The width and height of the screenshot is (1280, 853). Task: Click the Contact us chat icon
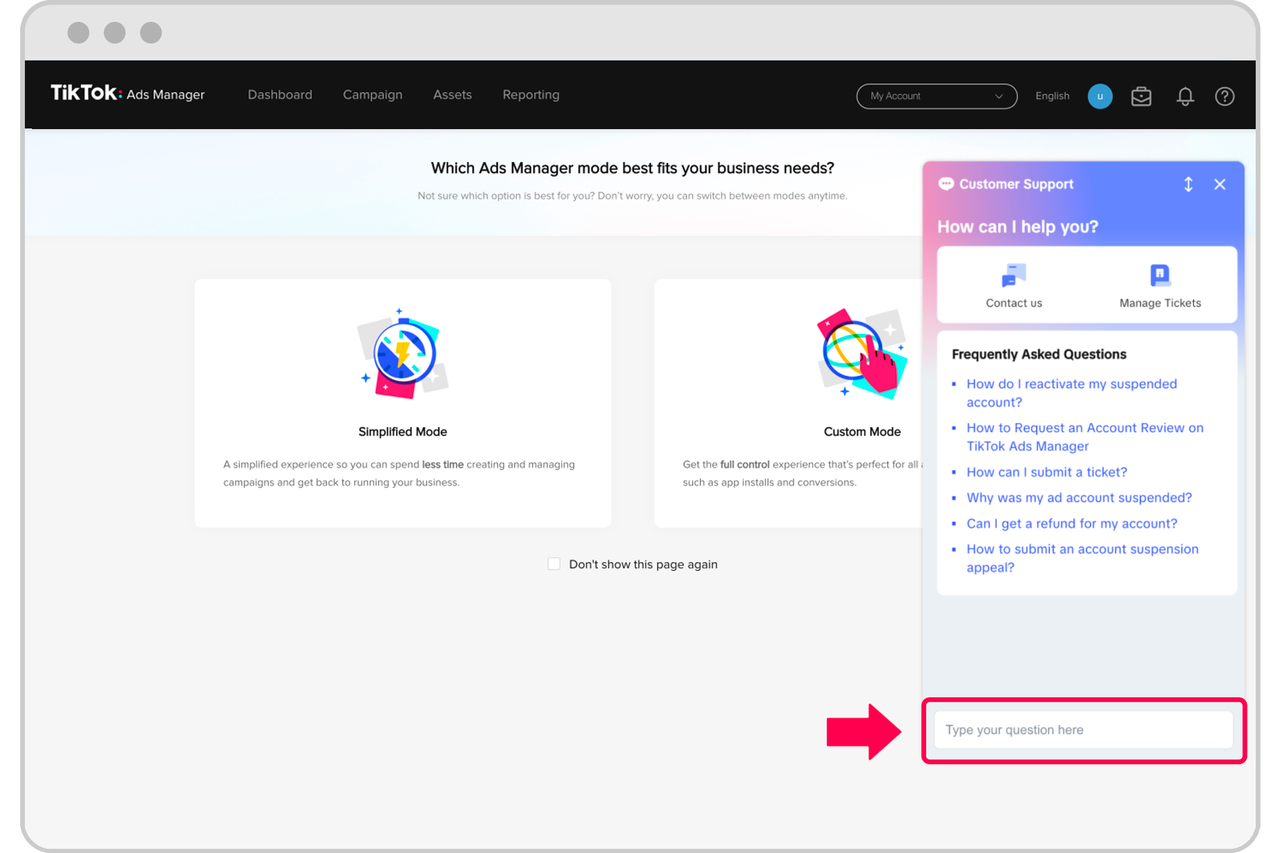[1014, 276]
